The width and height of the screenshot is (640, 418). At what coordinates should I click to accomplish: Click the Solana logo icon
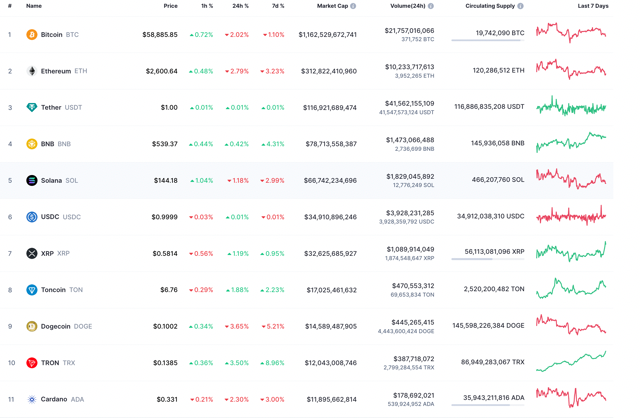click(32, 181)
